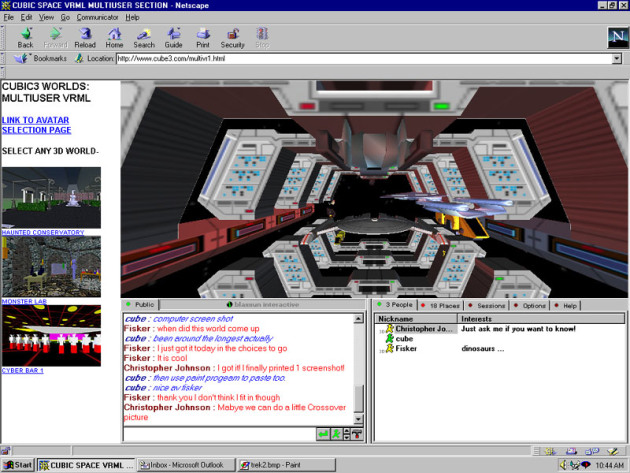630x473 pixels.
Task: Click the chat scrollbar down arrow
Action: [358, 420]
